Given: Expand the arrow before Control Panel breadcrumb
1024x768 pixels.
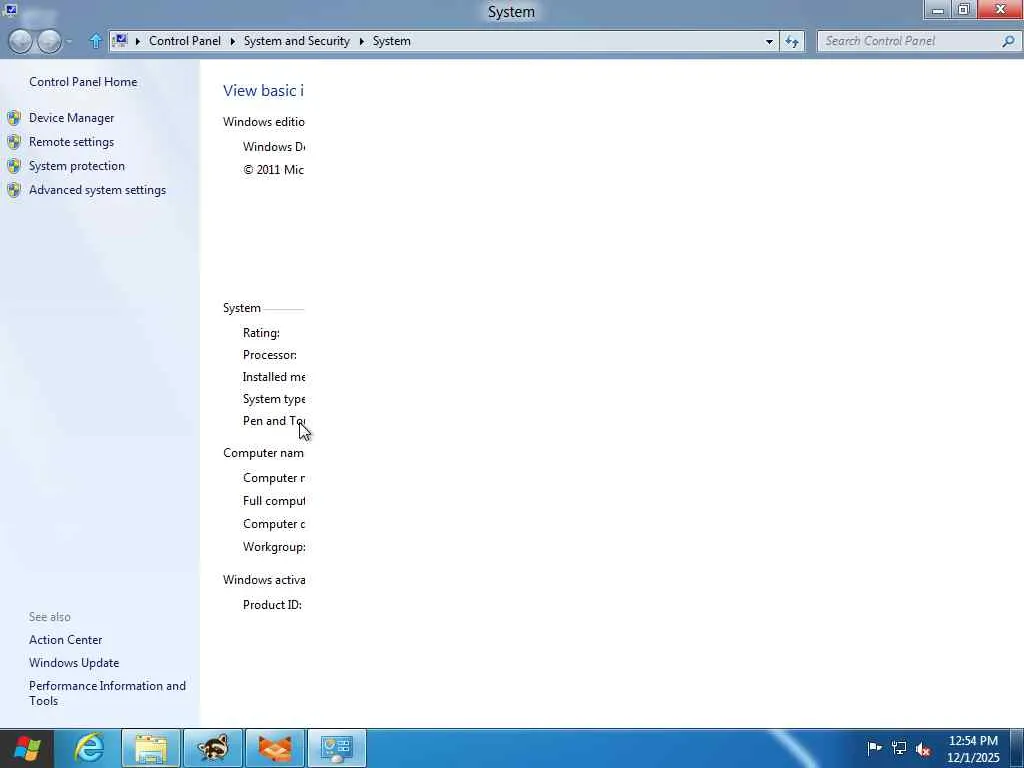Looking at the screenshot, I should 138,41.
